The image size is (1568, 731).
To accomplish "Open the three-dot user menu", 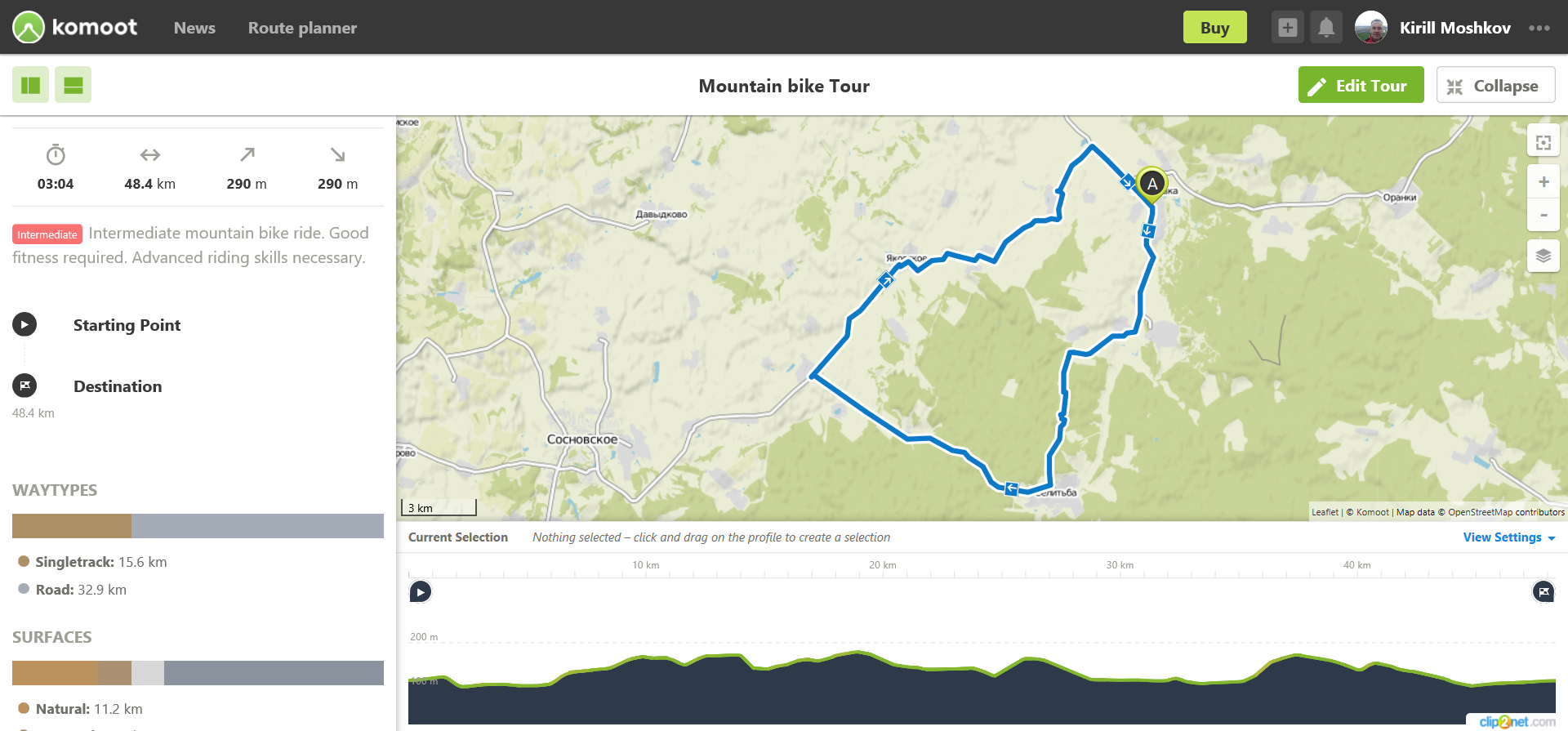I will click(1539, 28).
